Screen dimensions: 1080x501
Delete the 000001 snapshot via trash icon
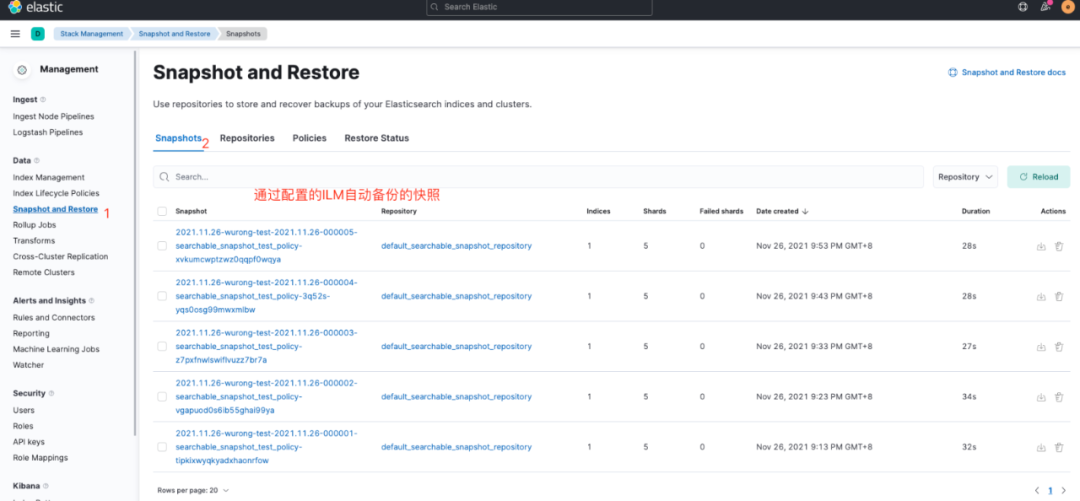[x=1059, y=447]
